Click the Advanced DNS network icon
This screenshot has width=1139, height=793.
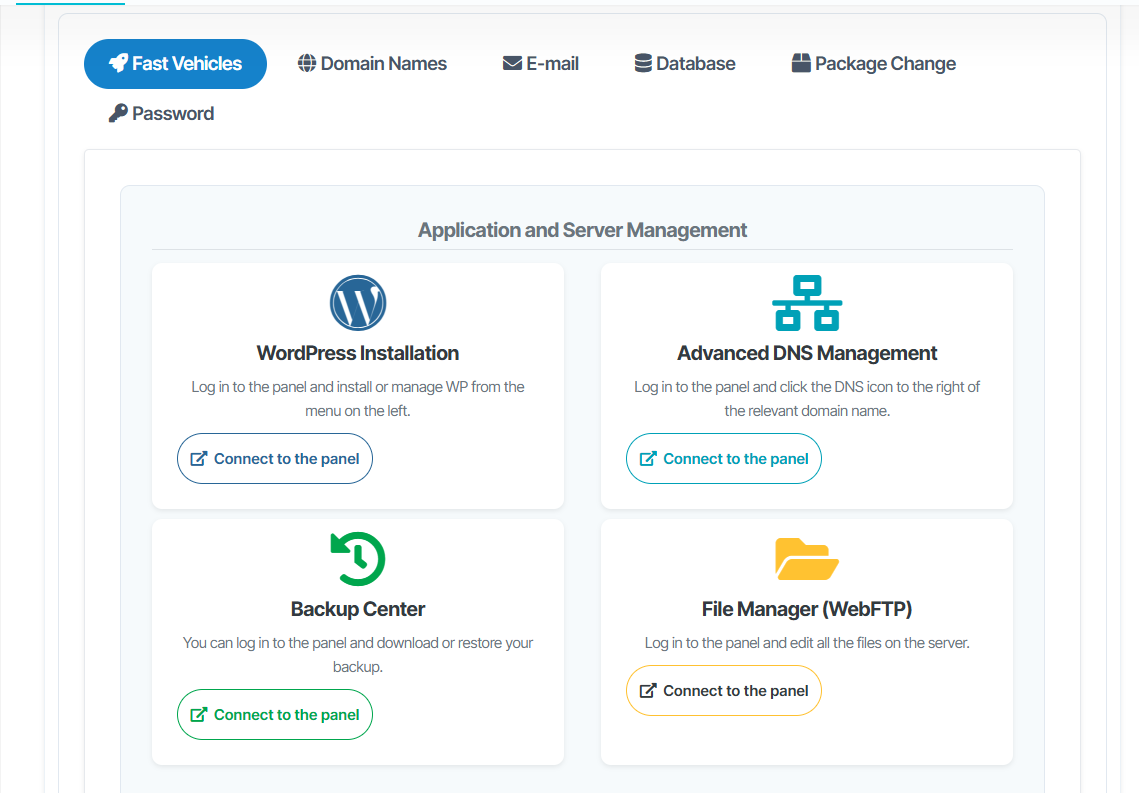(x=807, y=303)
